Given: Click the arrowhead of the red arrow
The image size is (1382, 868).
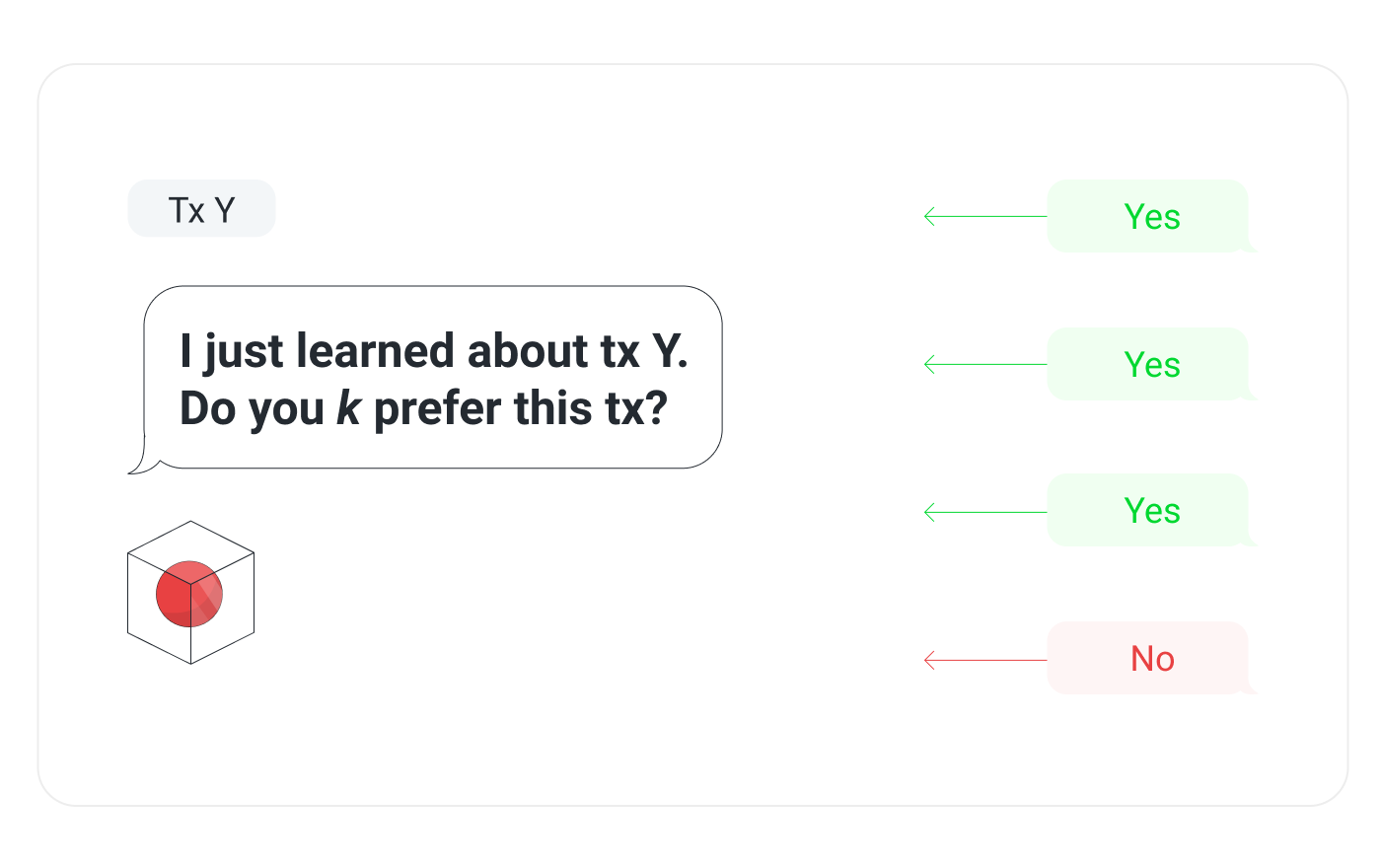Looking at the screenshot, I should pos(929,660).
